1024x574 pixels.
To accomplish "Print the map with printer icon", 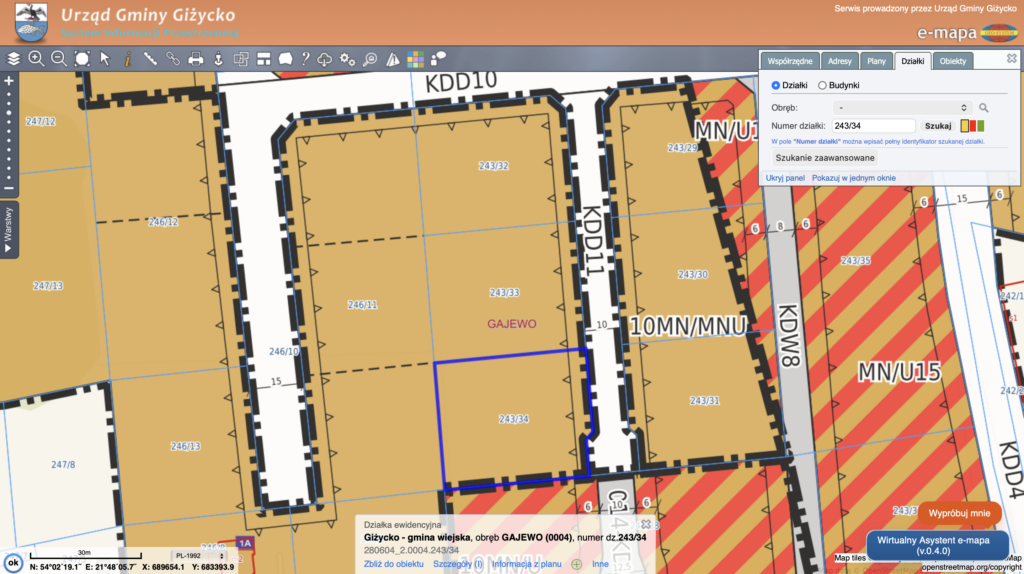I will pos(195,59).
